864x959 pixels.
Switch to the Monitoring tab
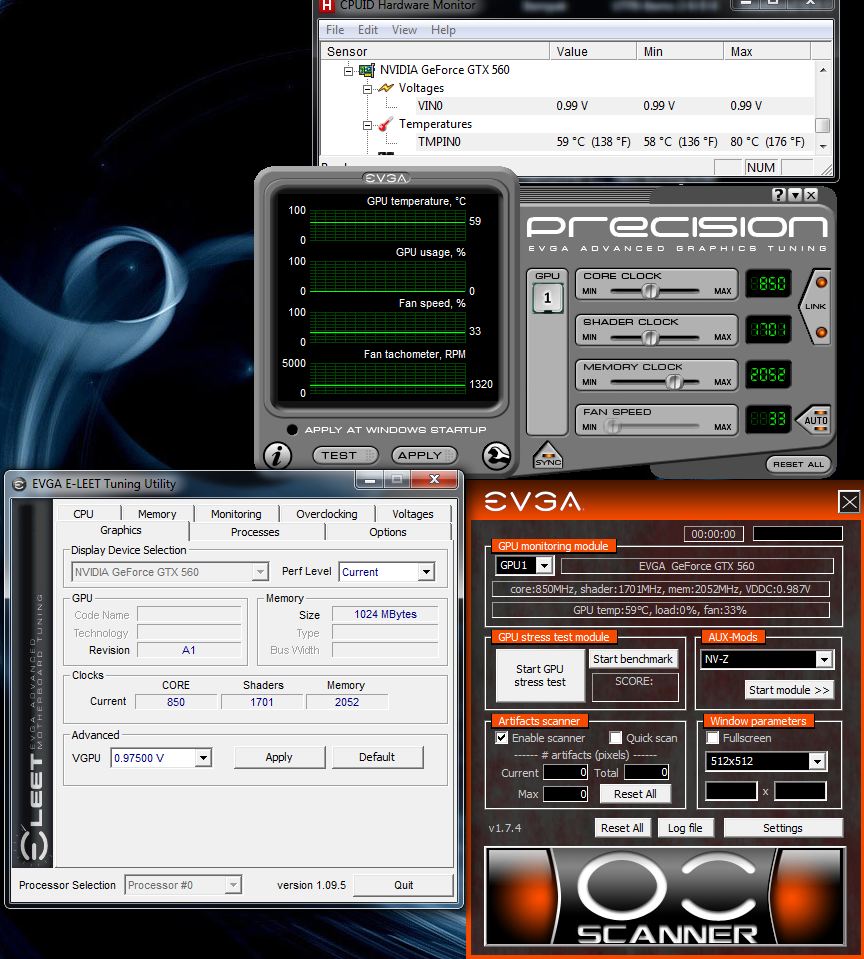tap(236, 514)
